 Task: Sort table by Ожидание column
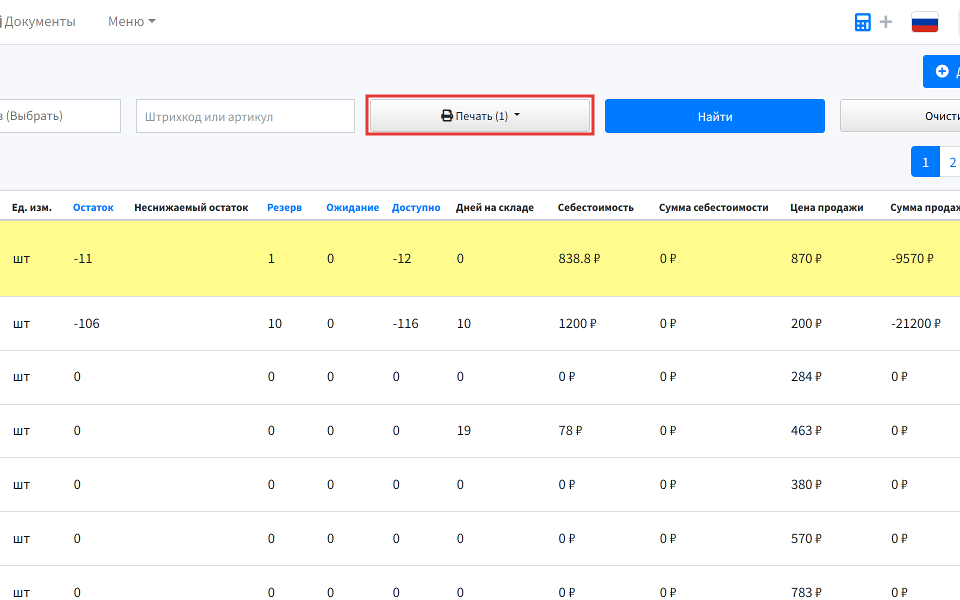pos(352,208)
